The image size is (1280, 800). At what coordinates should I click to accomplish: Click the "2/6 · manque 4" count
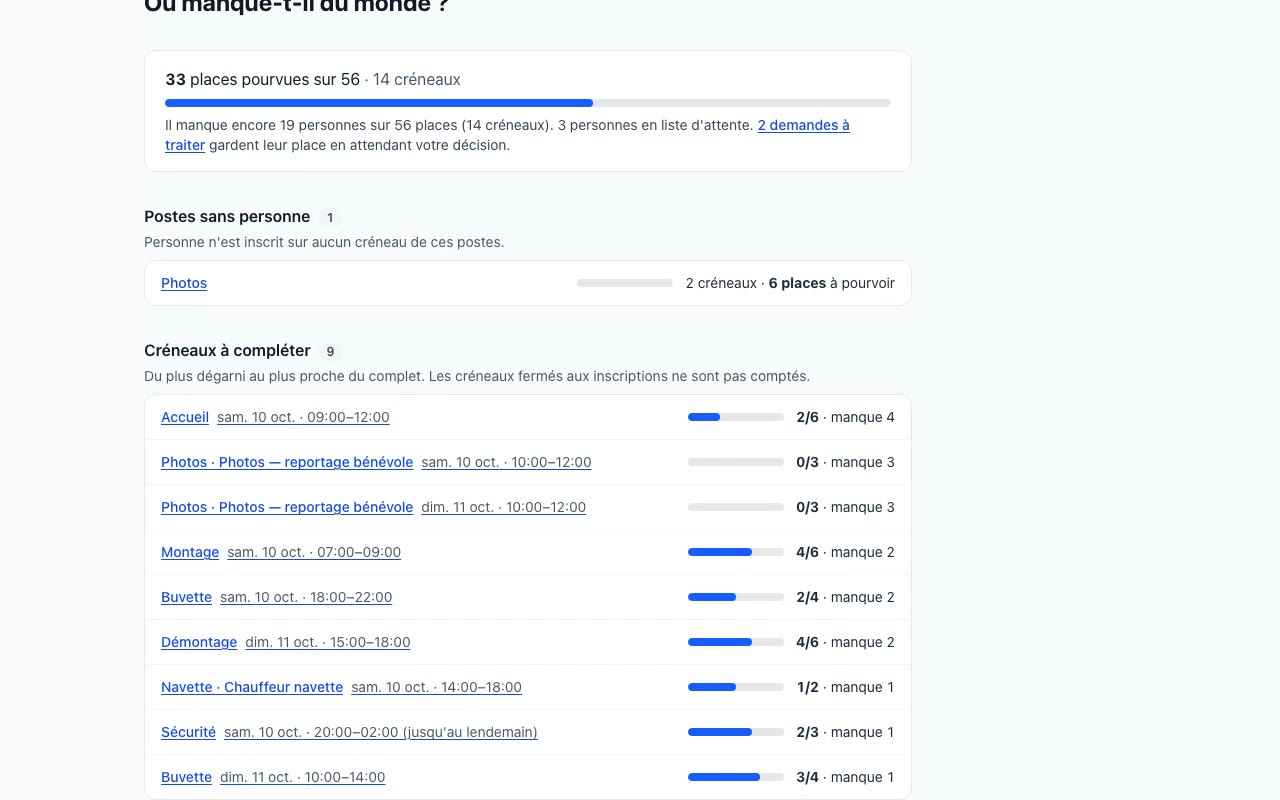(x=846, y=417)
